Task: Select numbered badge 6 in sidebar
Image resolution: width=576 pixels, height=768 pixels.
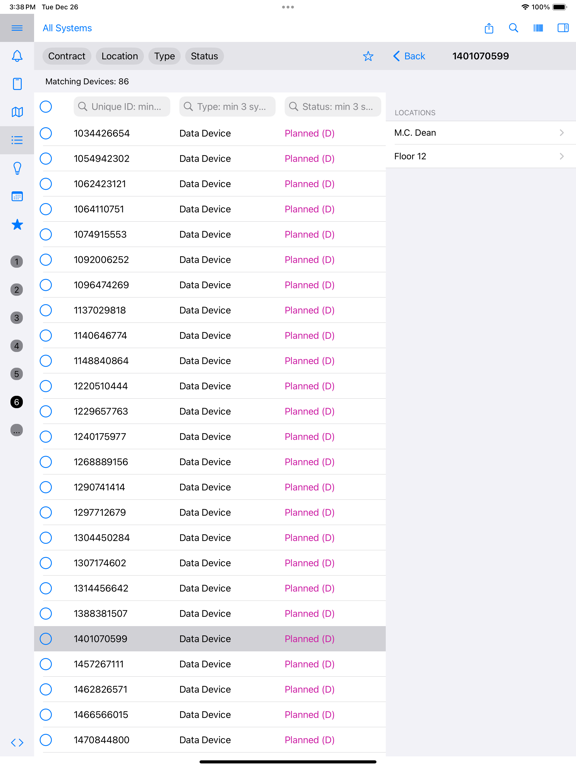Action: 17,402
